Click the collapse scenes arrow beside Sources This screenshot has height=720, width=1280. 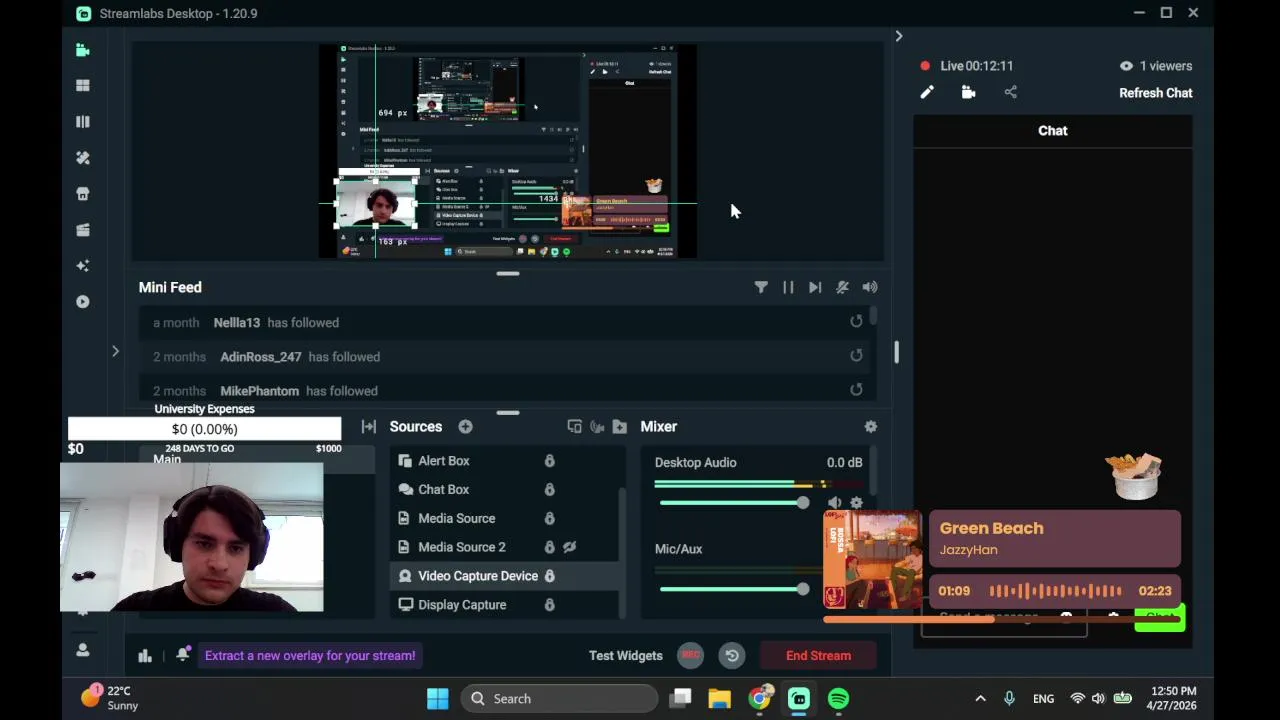click(368, 427)
